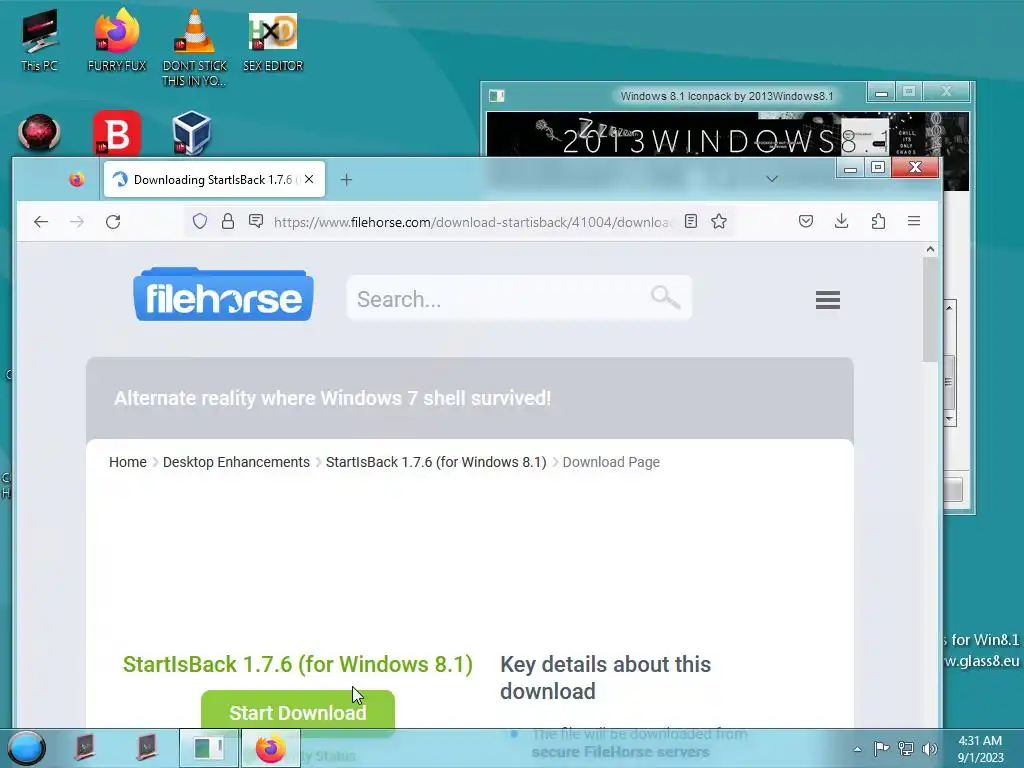Screen dimensions: 1024x768
Task: Show hidden system tray icons
Action: coord(857,749)
